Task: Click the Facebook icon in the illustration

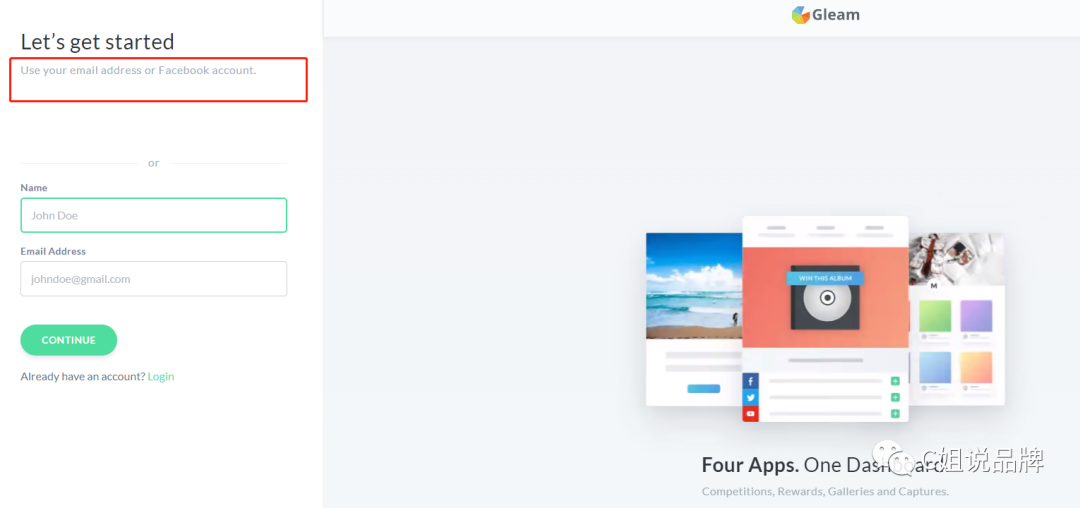Action: click(750, 381)
